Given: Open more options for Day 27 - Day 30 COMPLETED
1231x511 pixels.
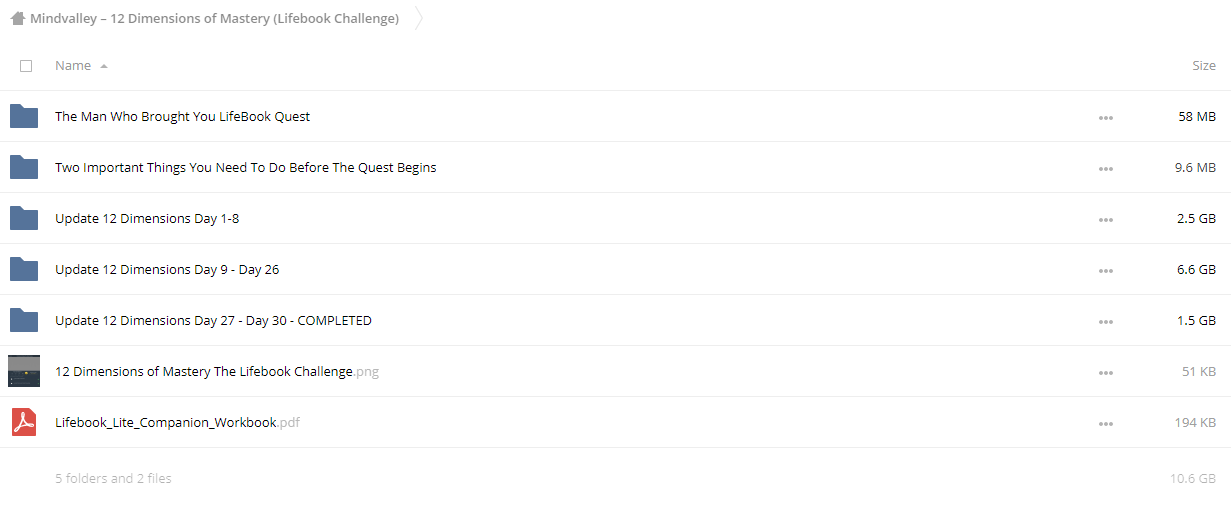Looking at the screenshot, I should 1105,321.
